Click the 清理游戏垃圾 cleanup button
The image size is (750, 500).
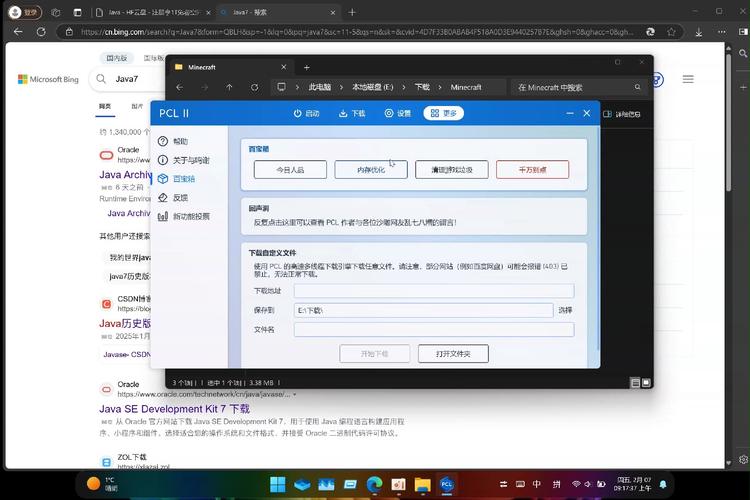point(452,170)
